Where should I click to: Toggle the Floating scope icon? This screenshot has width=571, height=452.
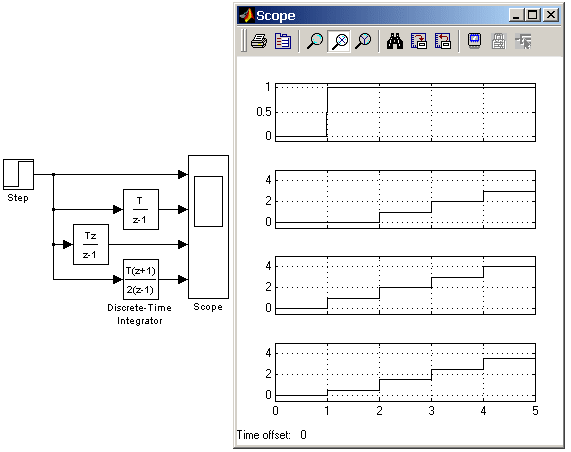[x=474, y=41]
